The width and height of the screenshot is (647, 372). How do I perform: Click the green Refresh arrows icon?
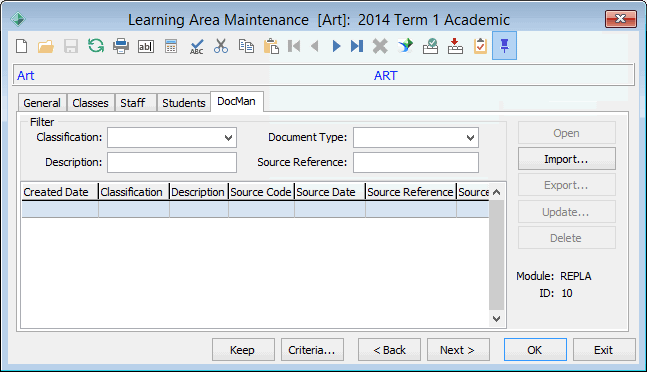(x=96, y=46)
